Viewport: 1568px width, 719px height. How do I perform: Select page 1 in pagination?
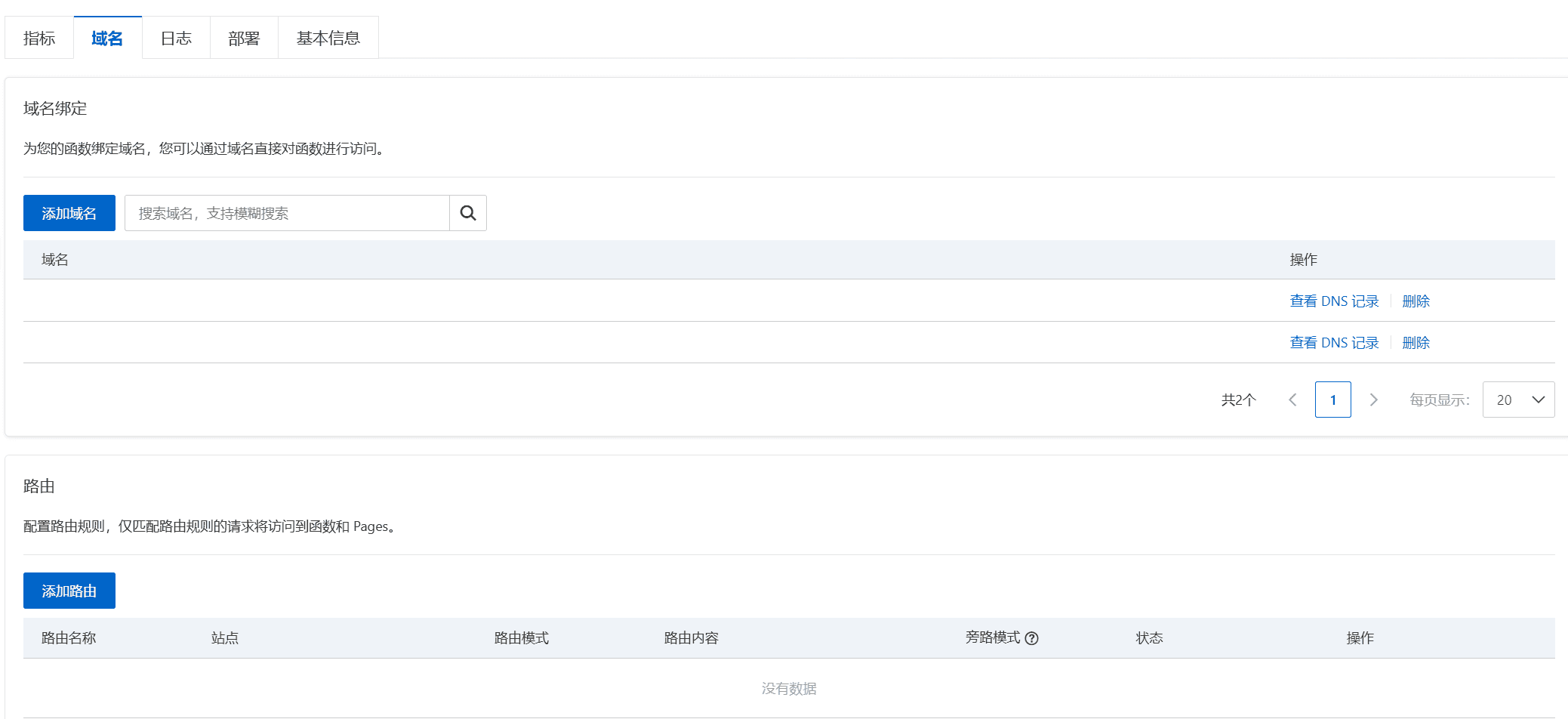(x=1332, y=400)
